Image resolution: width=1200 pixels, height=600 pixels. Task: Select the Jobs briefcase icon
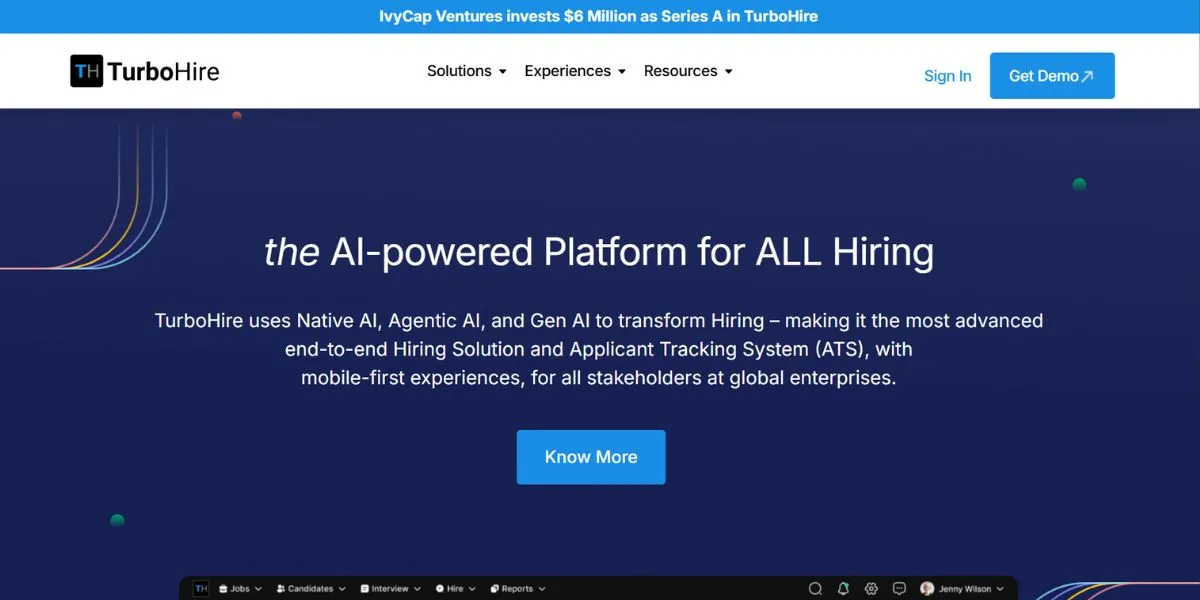(x=223, y=588)
